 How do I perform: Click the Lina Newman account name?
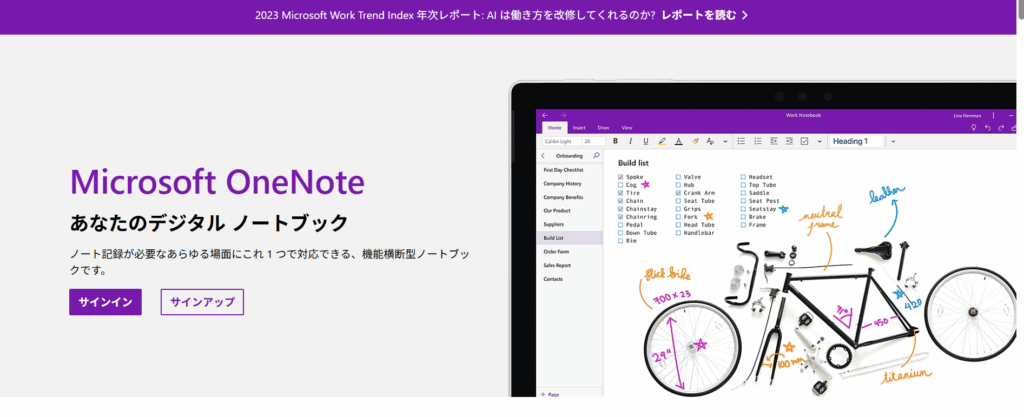click(967, 116)
